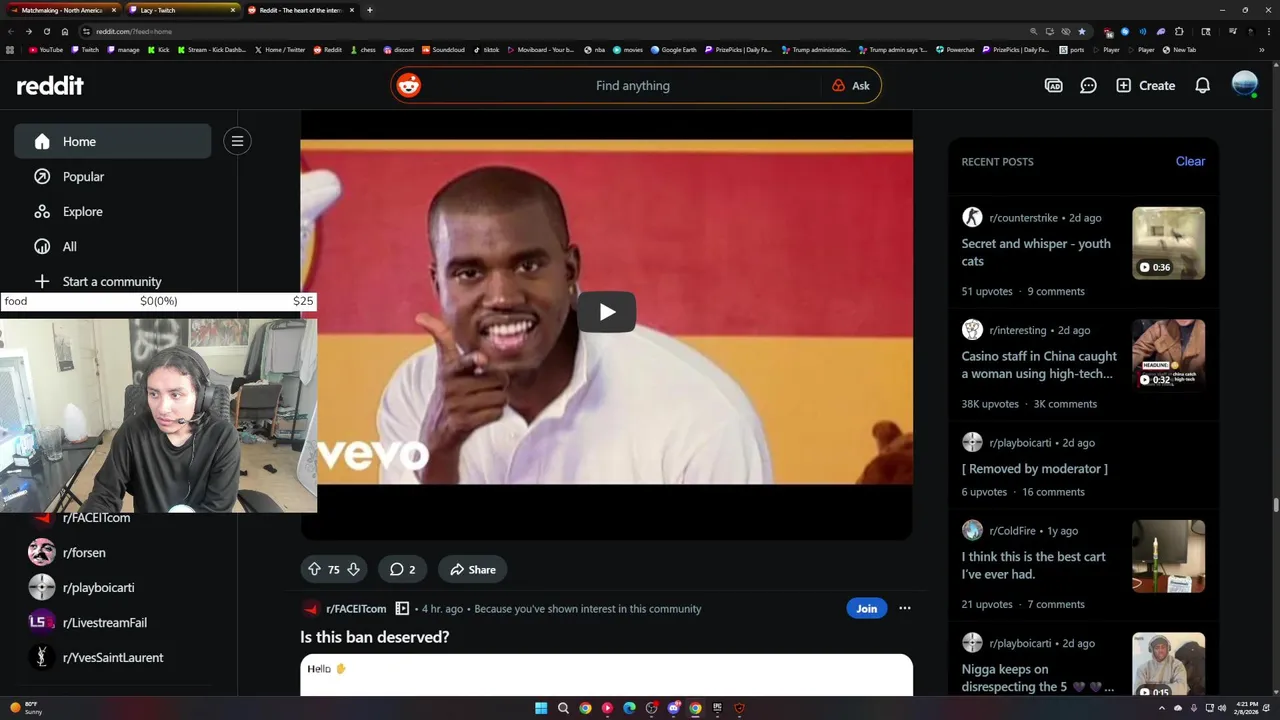Click browser back arrow
Image resolution: width=1280 pixels, height=720 pixels.
(11, 31)
